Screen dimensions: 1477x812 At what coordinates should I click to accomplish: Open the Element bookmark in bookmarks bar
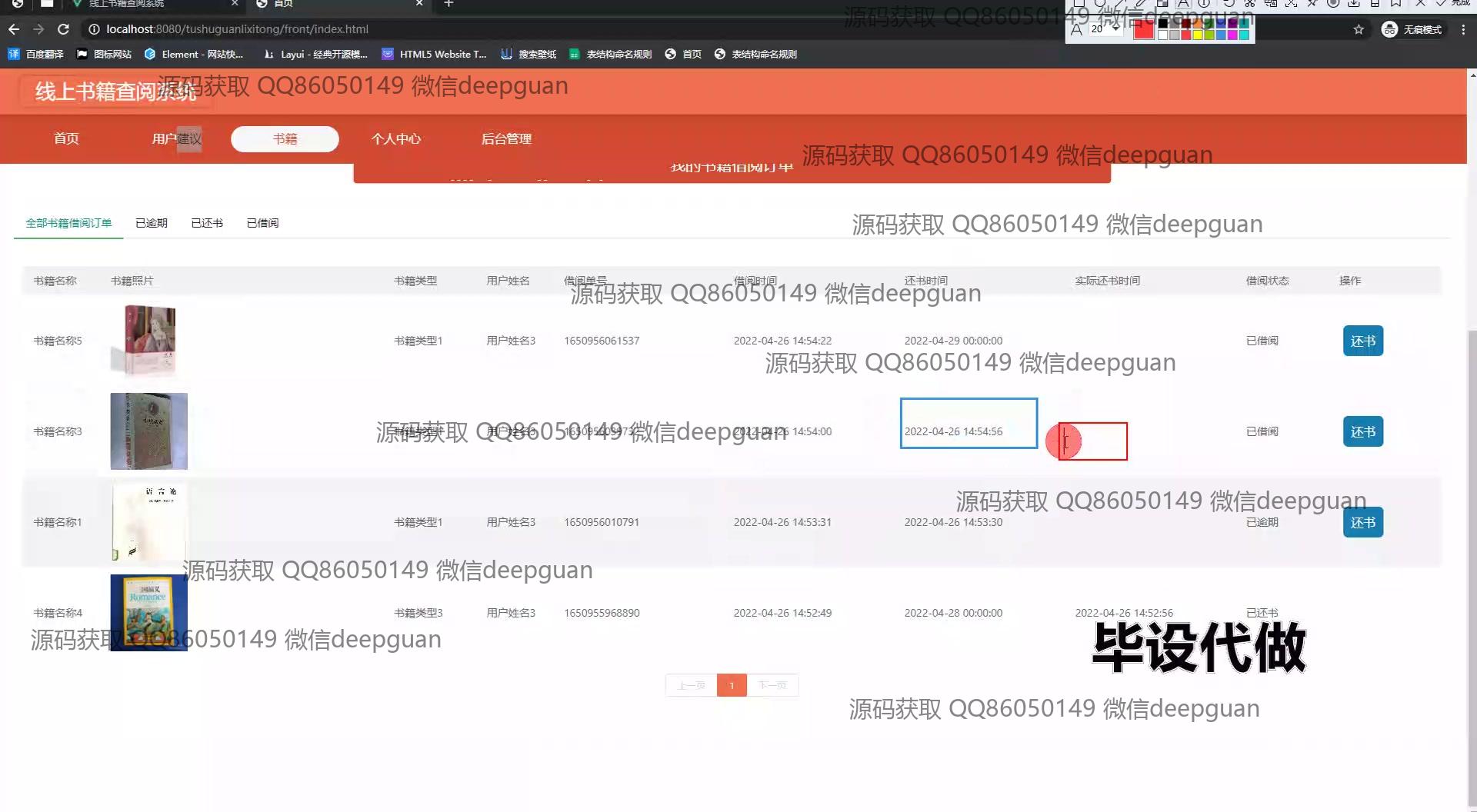tap(193, 54)
